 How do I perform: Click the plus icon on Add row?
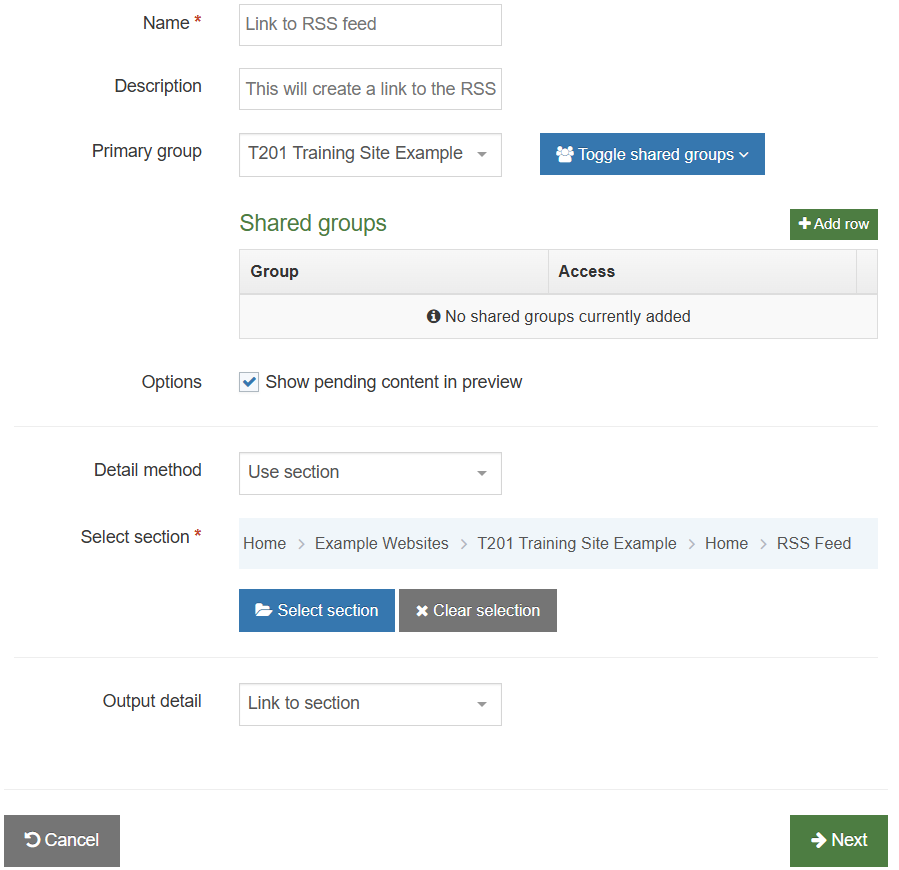point(806,224)
